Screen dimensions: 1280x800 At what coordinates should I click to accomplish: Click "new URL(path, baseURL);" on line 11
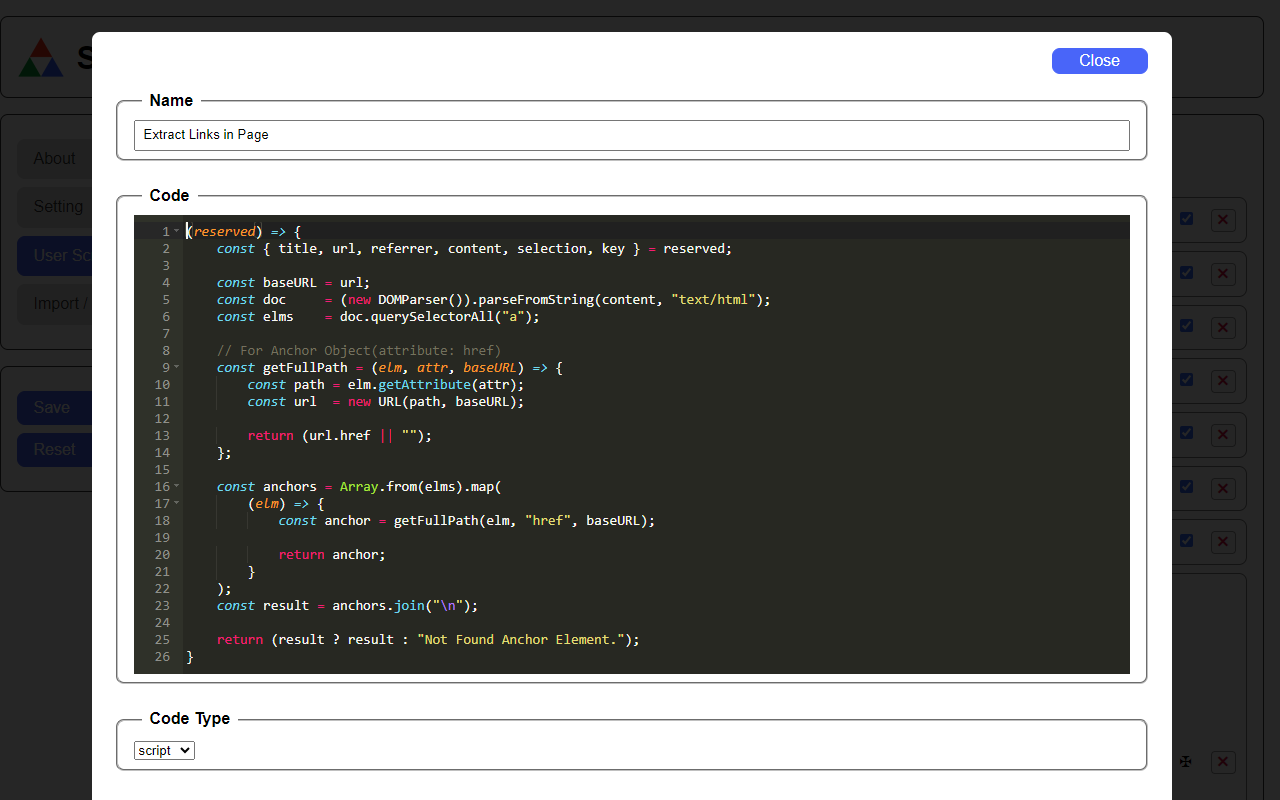pos(436,401)
